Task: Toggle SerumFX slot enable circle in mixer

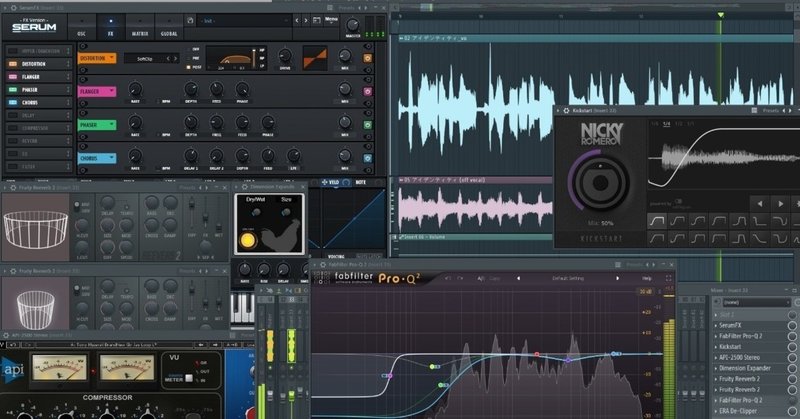Action: 792,326
